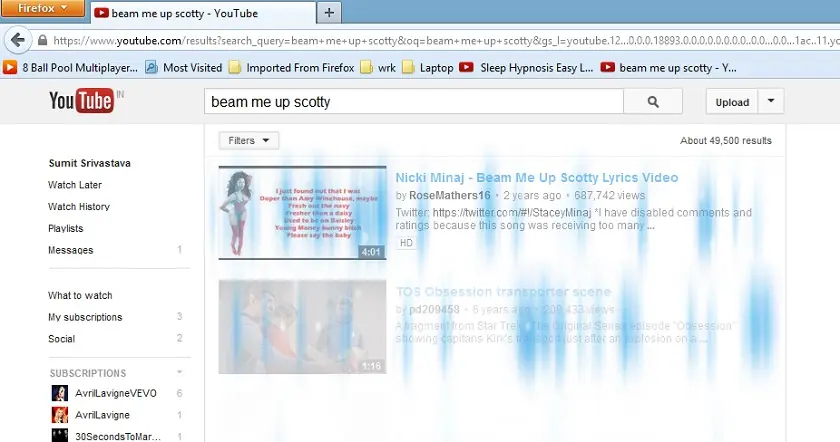Open Watch Later in the sidebar
This screenshot has height=442, width=840.
point(75,185)
